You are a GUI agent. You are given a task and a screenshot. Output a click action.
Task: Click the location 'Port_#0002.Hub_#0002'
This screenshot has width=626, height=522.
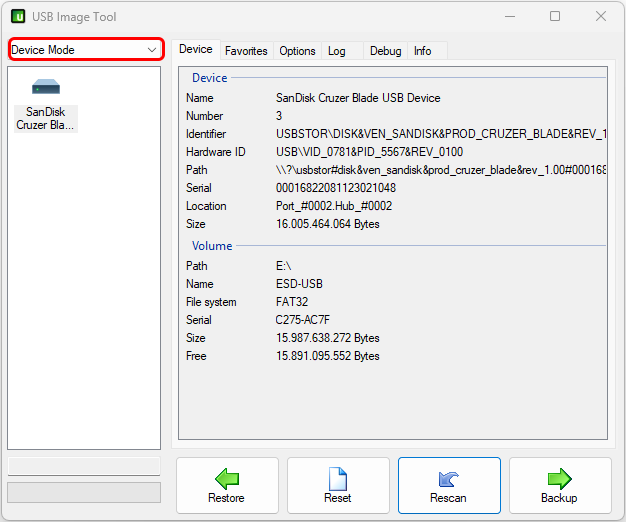pos(334,206)
